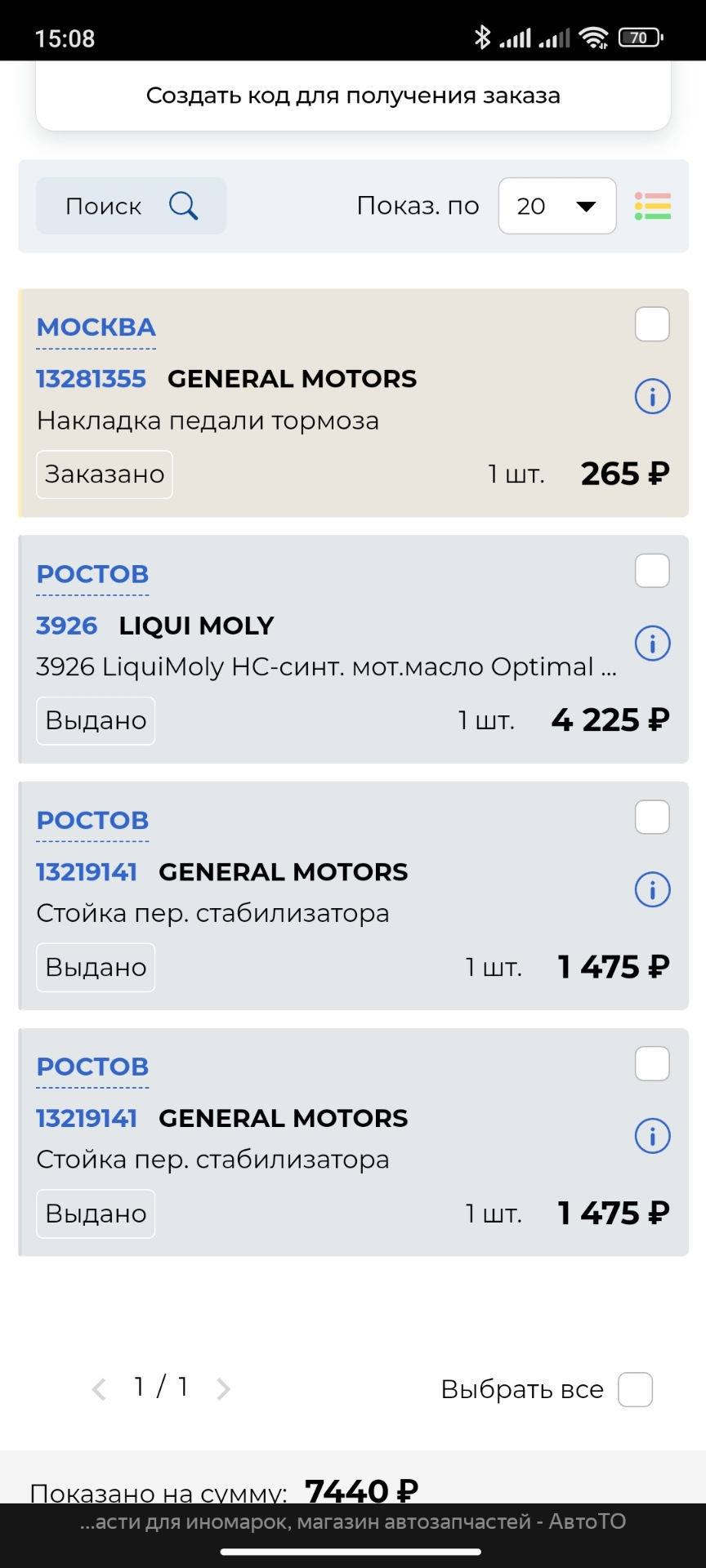Open the colored list view icon
Image resolution: width=706 pixels, height=1568 pixels.
[x=652, y=206]
